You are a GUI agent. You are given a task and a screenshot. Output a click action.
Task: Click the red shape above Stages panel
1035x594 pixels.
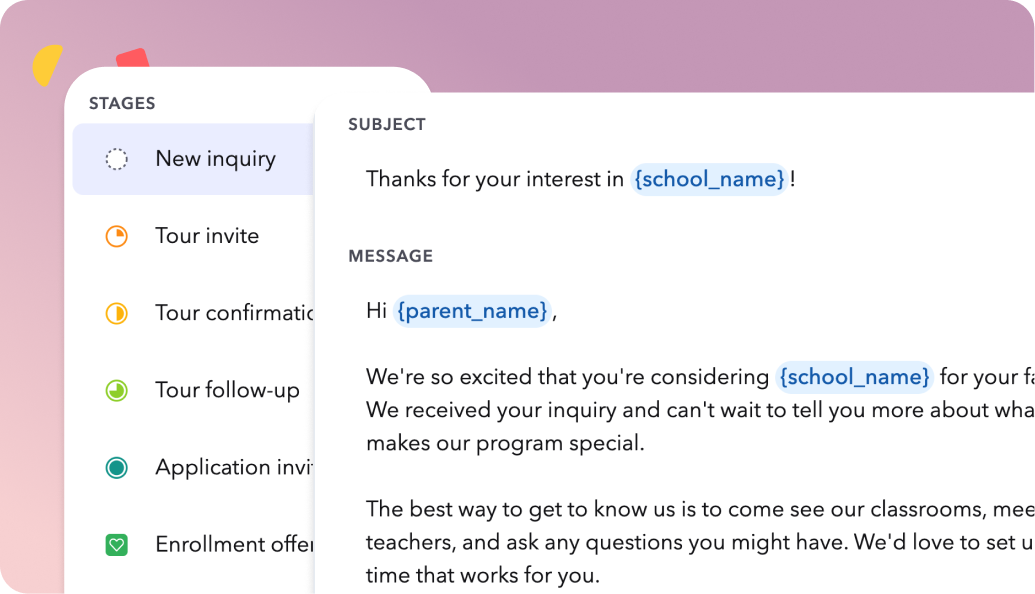(x=133, y=57)
